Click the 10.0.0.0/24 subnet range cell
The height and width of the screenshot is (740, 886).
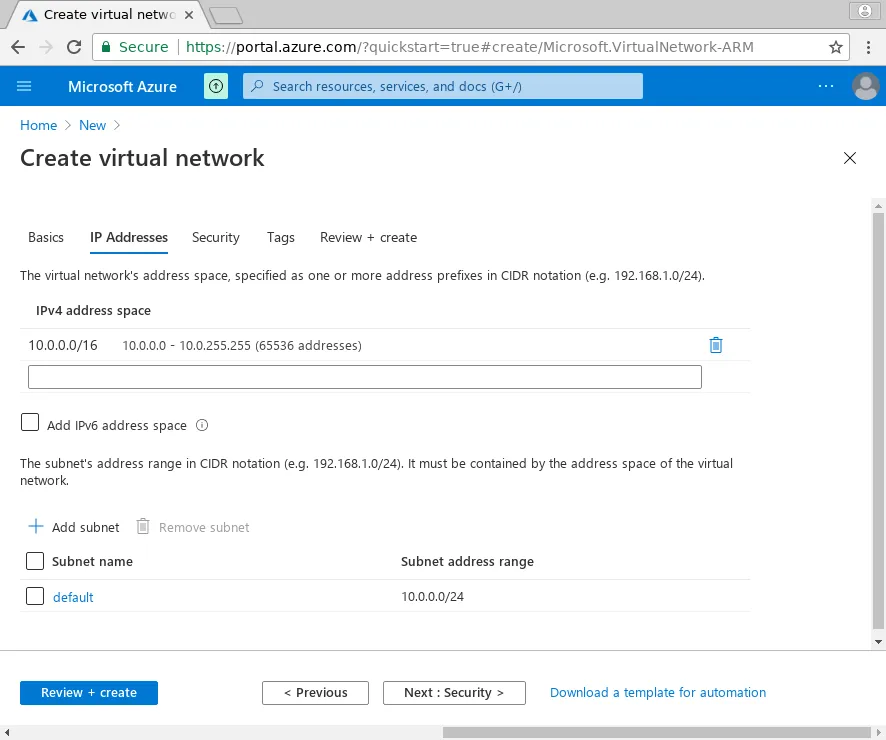point(432,597)
